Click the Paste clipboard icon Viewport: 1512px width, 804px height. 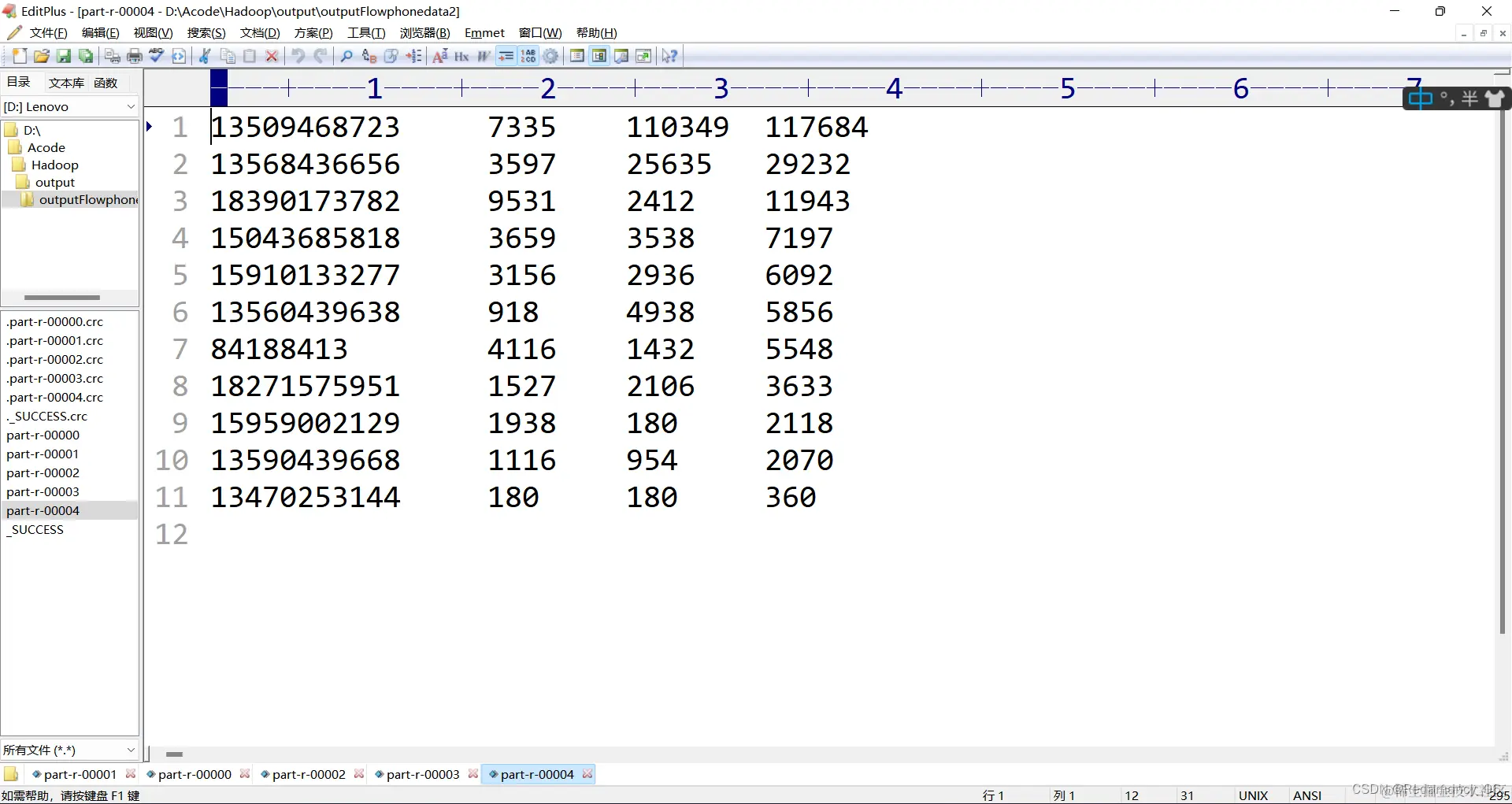(x=250, y=56)
